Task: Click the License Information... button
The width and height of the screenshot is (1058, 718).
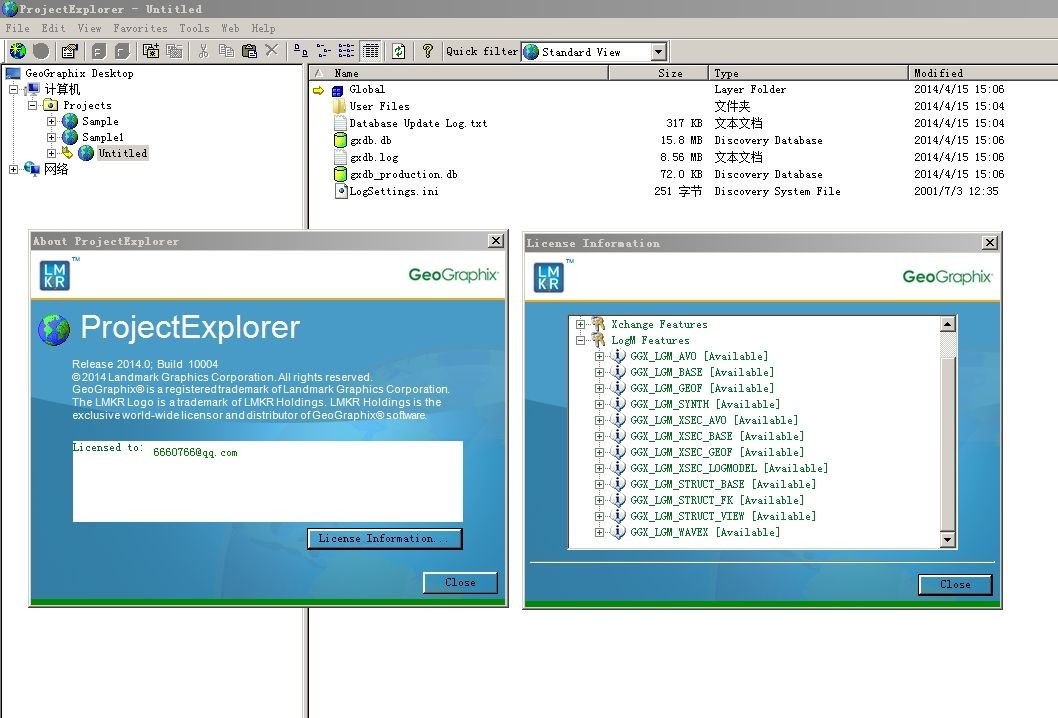Action: click(x=385, y=538)
